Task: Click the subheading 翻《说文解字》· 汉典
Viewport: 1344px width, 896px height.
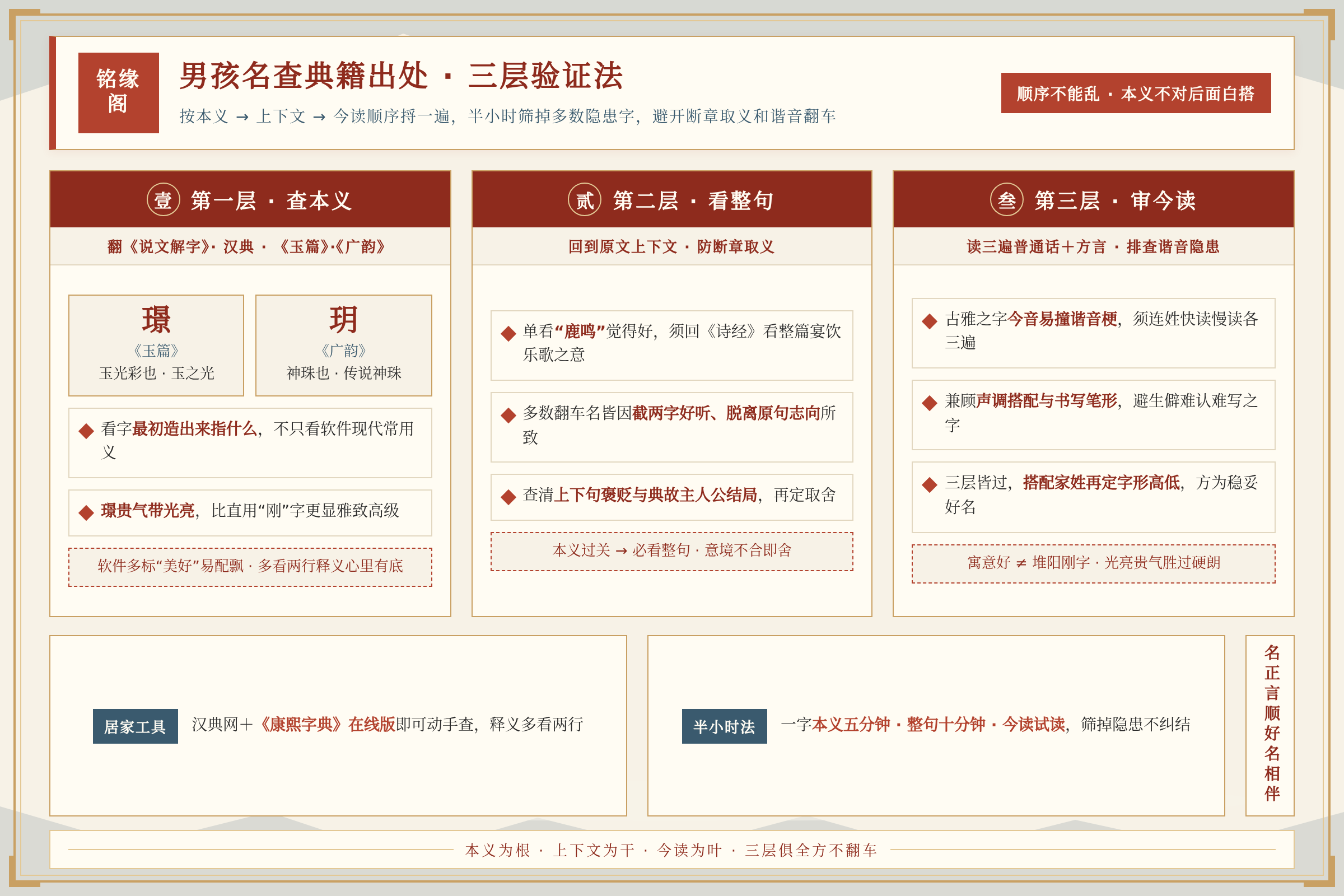Action: click(247, 247)
